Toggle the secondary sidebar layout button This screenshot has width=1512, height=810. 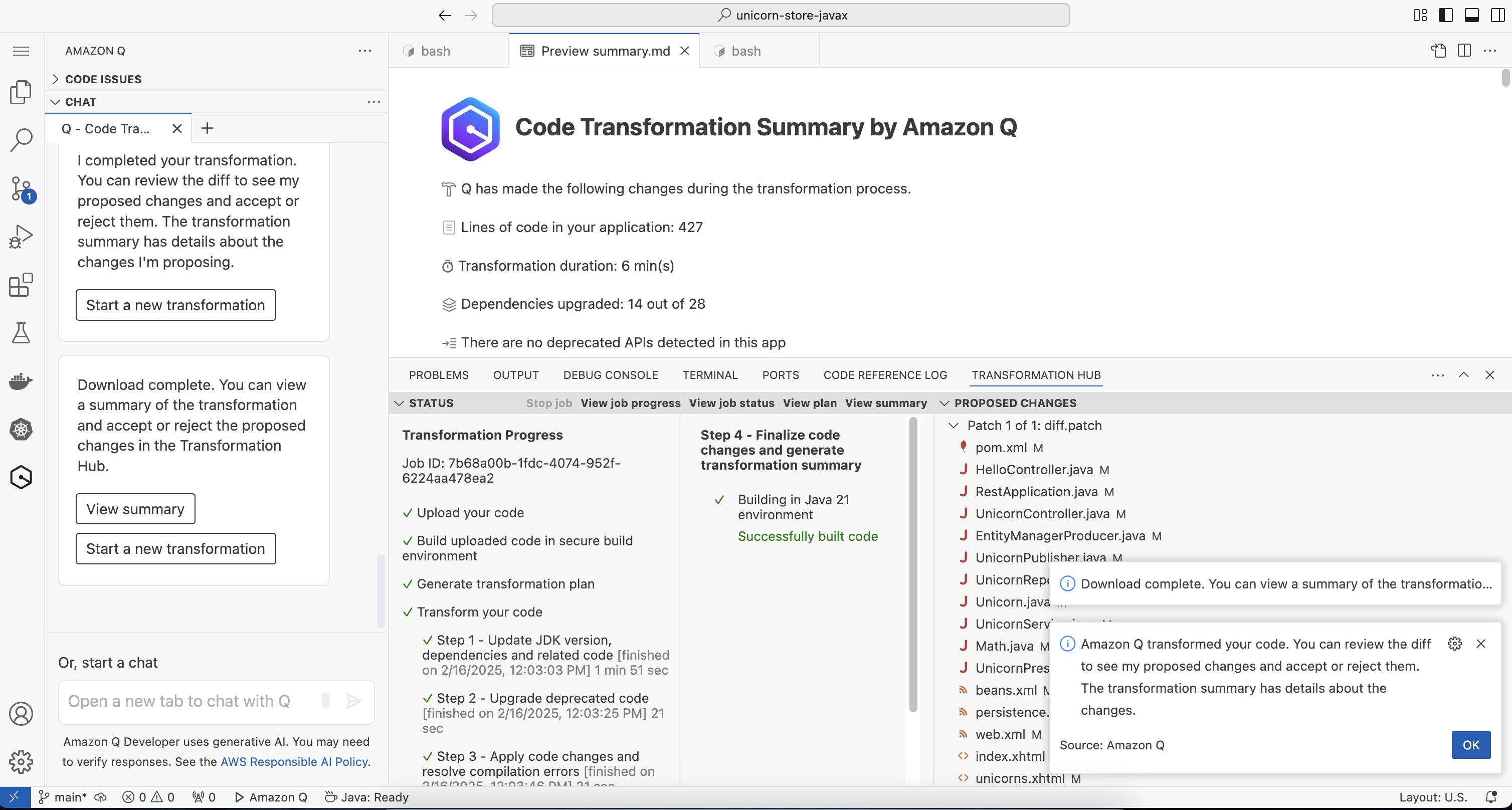1497,15
